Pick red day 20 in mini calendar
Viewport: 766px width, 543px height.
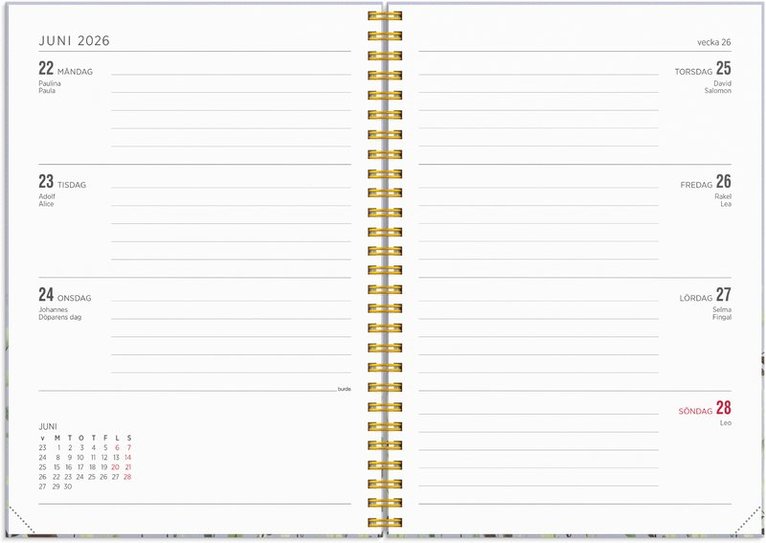pyautogui.click(x=116, y=467)
